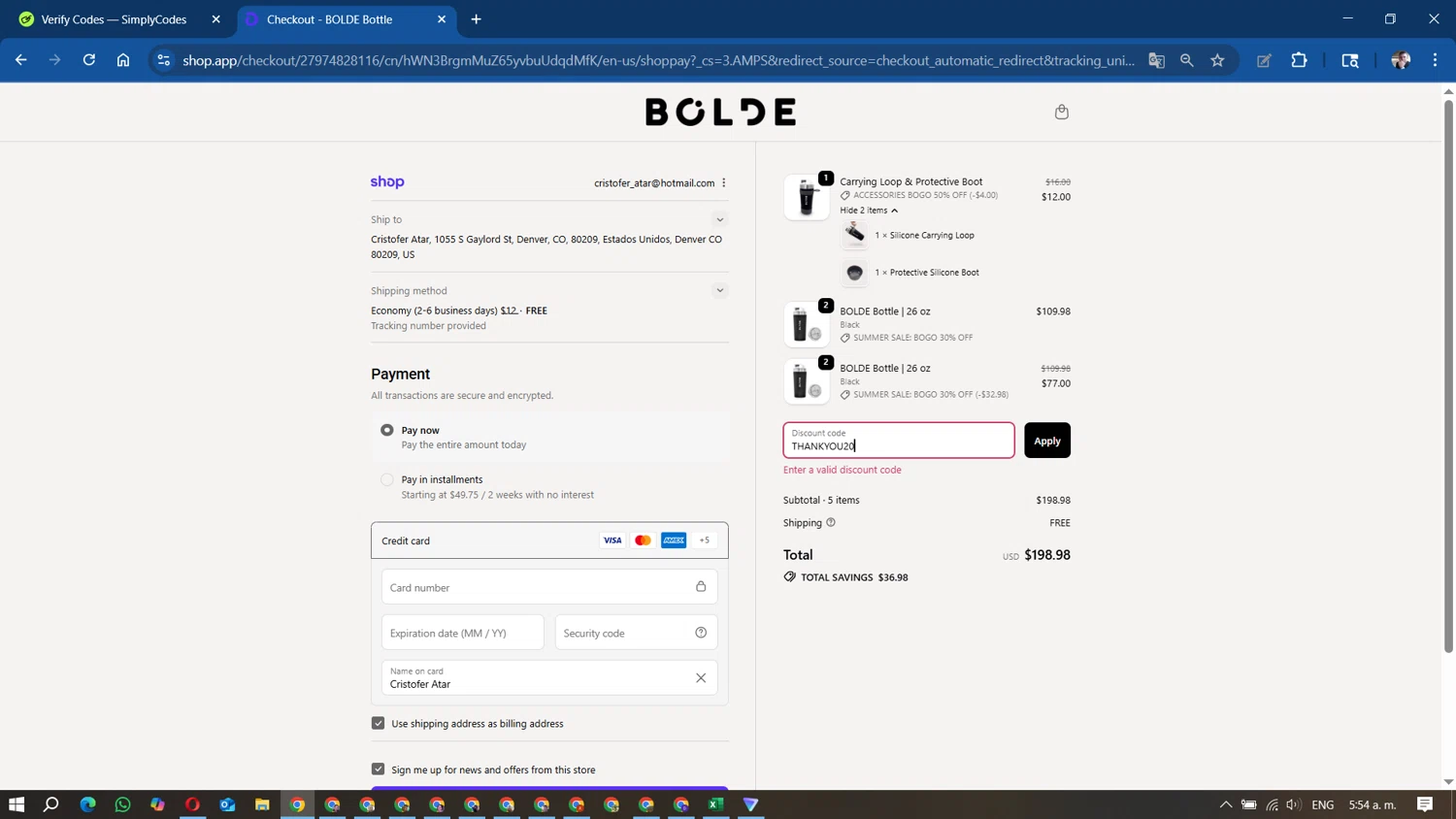
Task: Click the Discount code input field
Action: coord(899,441)
